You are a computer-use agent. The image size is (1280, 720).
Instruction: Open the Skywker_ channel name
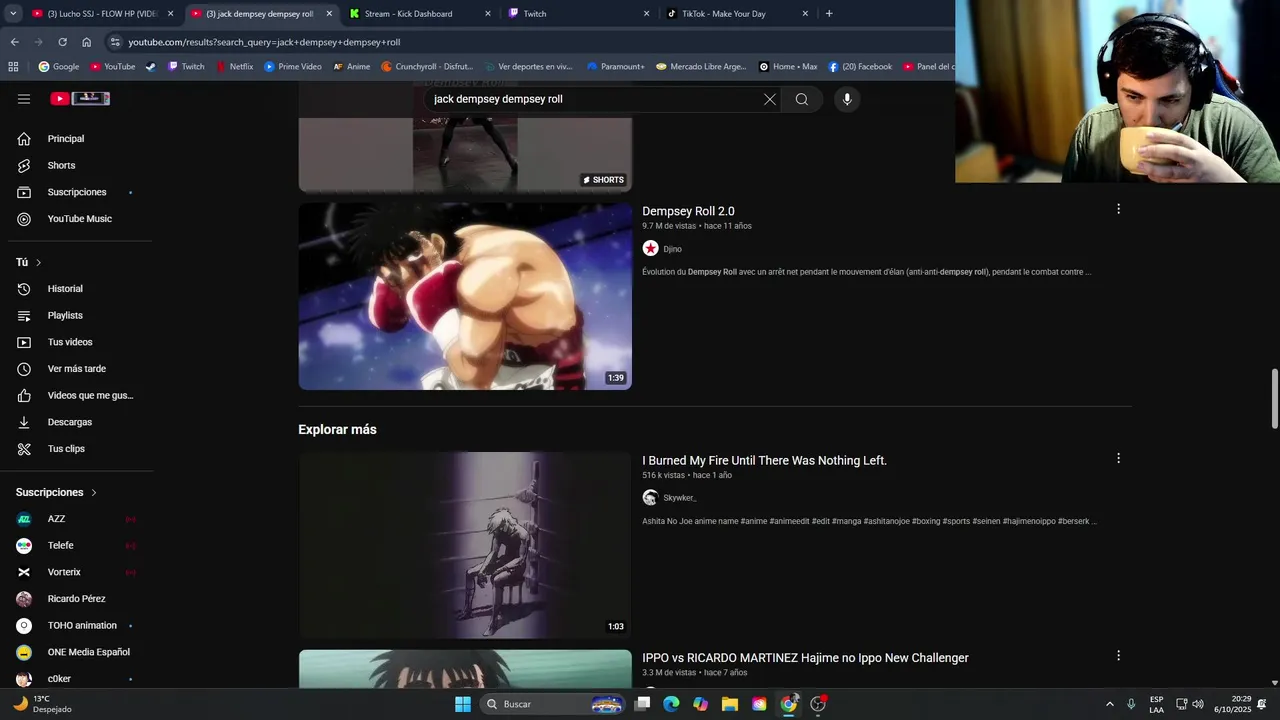coord(679,498)
